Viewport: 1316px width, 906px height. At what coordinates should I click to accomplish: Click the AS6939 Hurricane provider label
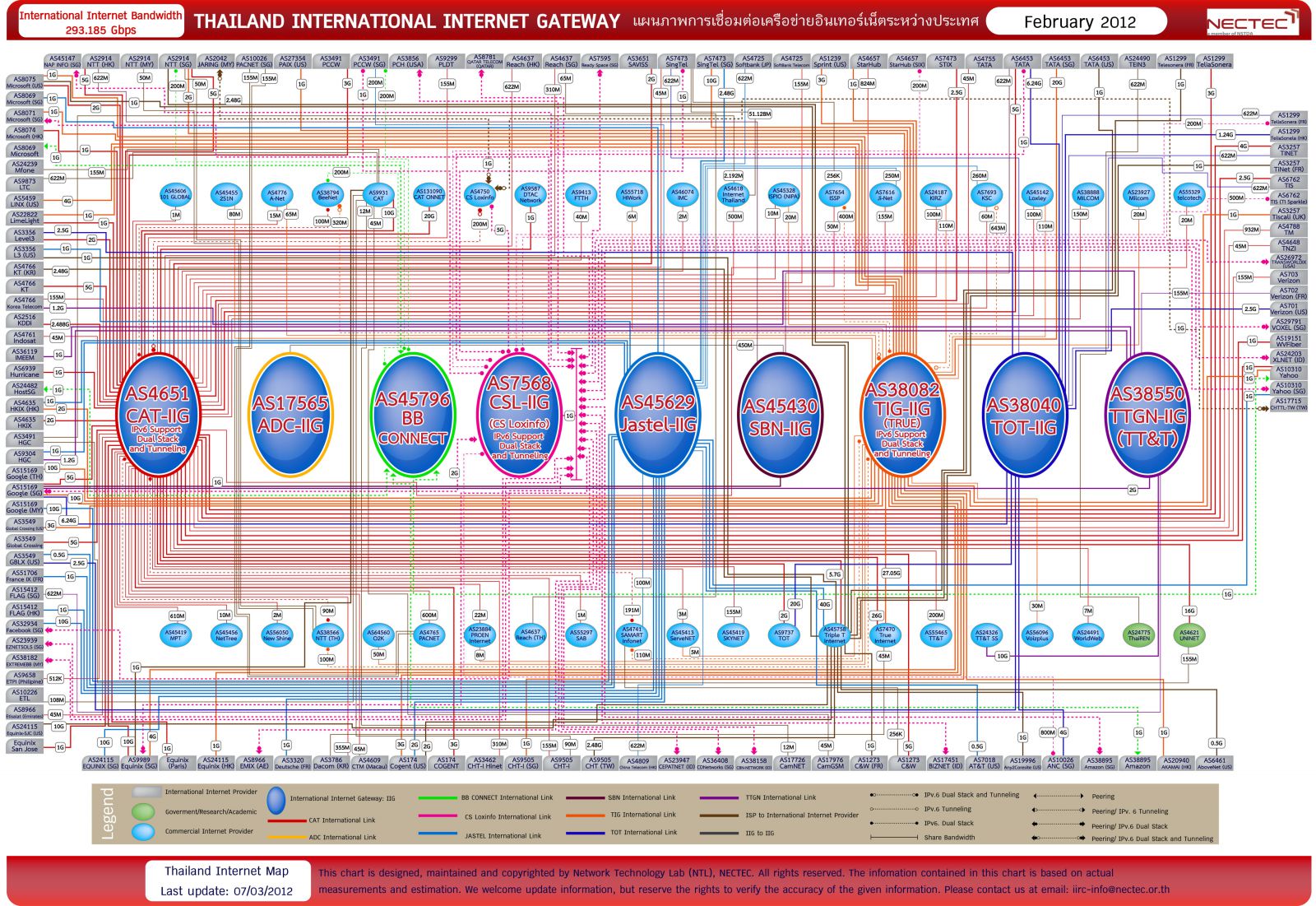(25, 372)
